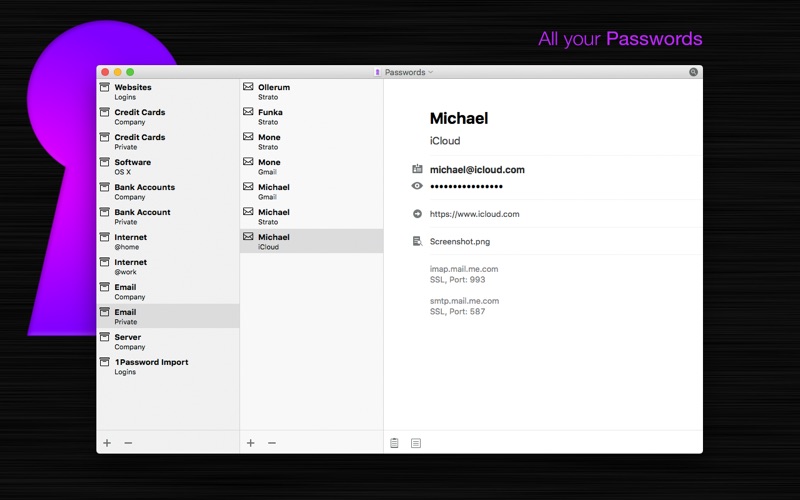Open the Passwords title dropdown
800x500 pixels.
(405, 72)
